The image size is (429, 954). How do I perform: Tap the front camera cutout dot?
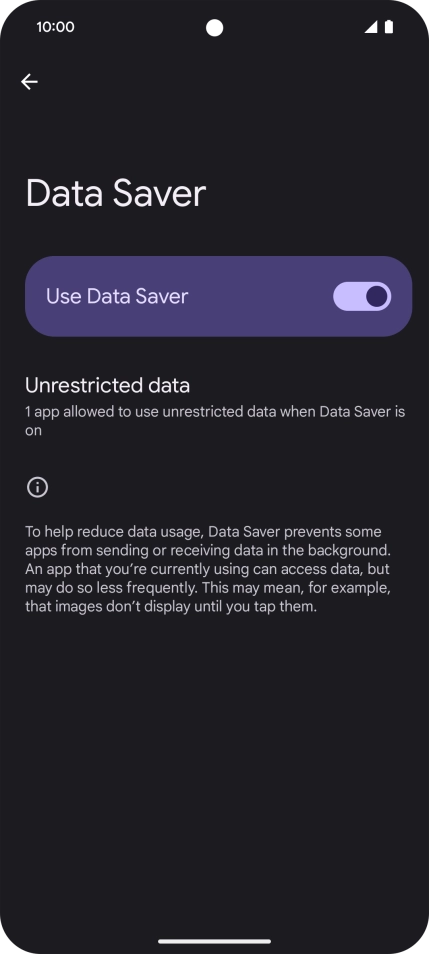click(x=214, y=27)
